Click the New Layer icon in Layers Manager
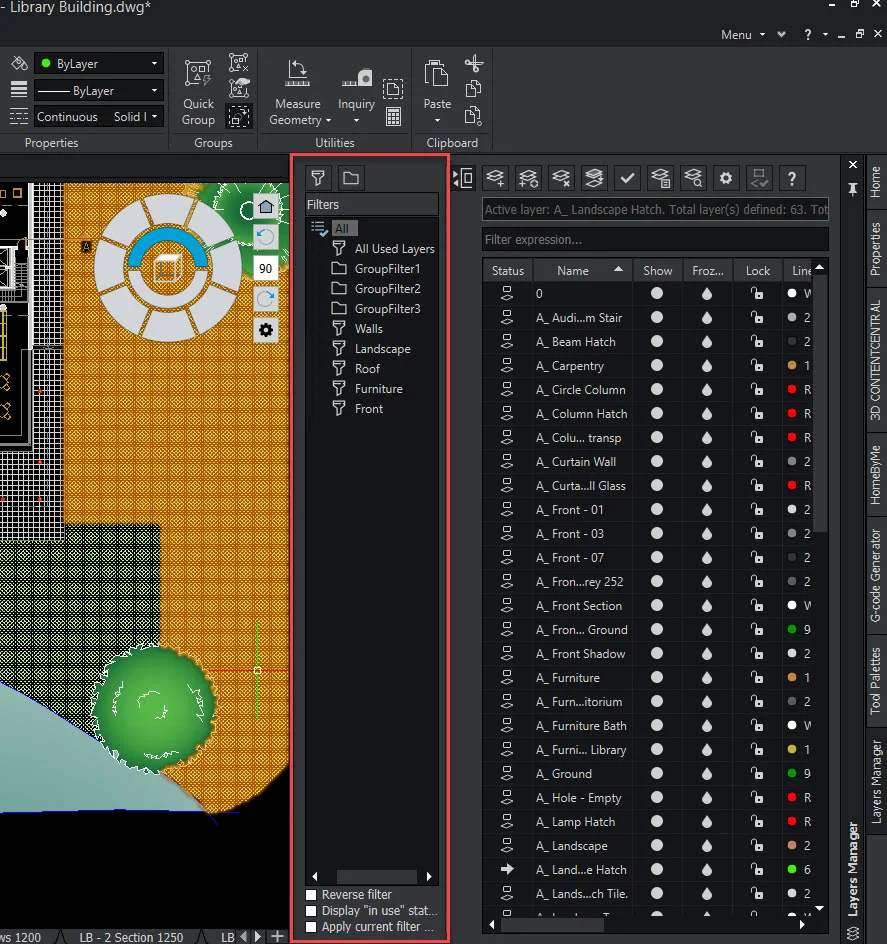 [x=495, y=178]
